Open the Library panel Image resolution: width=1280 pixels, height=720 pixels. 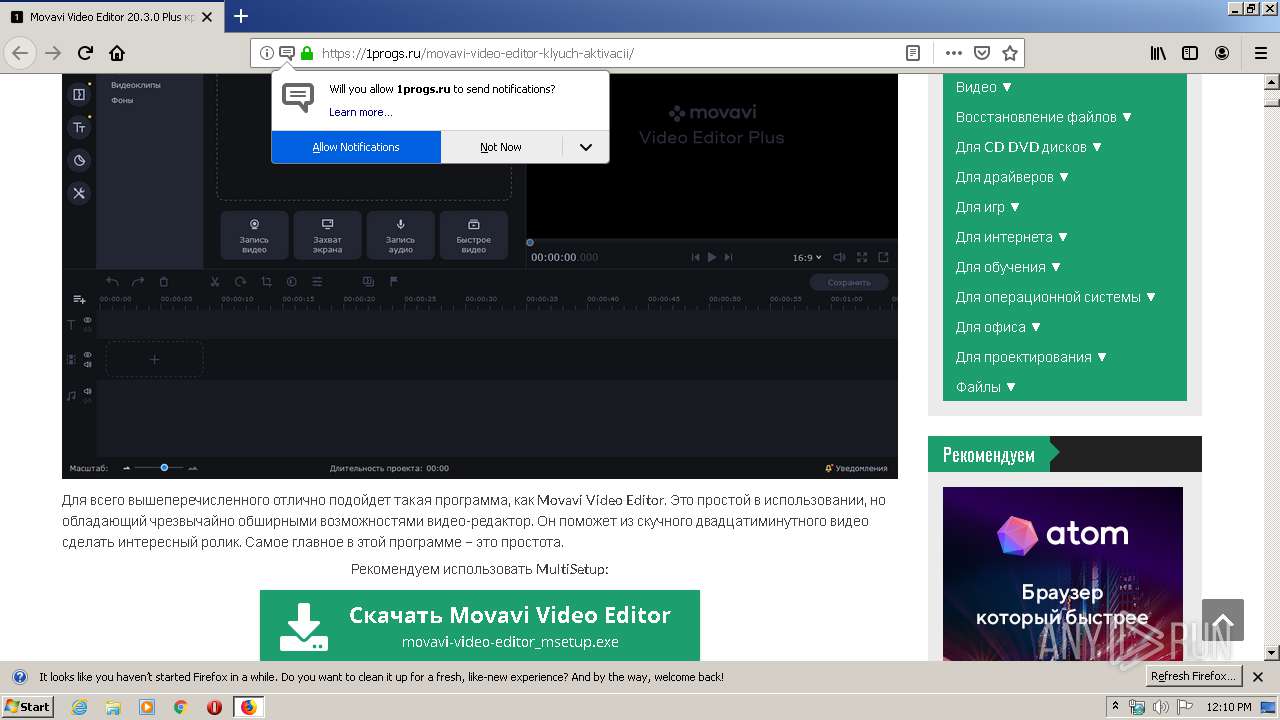[1158, 53]
